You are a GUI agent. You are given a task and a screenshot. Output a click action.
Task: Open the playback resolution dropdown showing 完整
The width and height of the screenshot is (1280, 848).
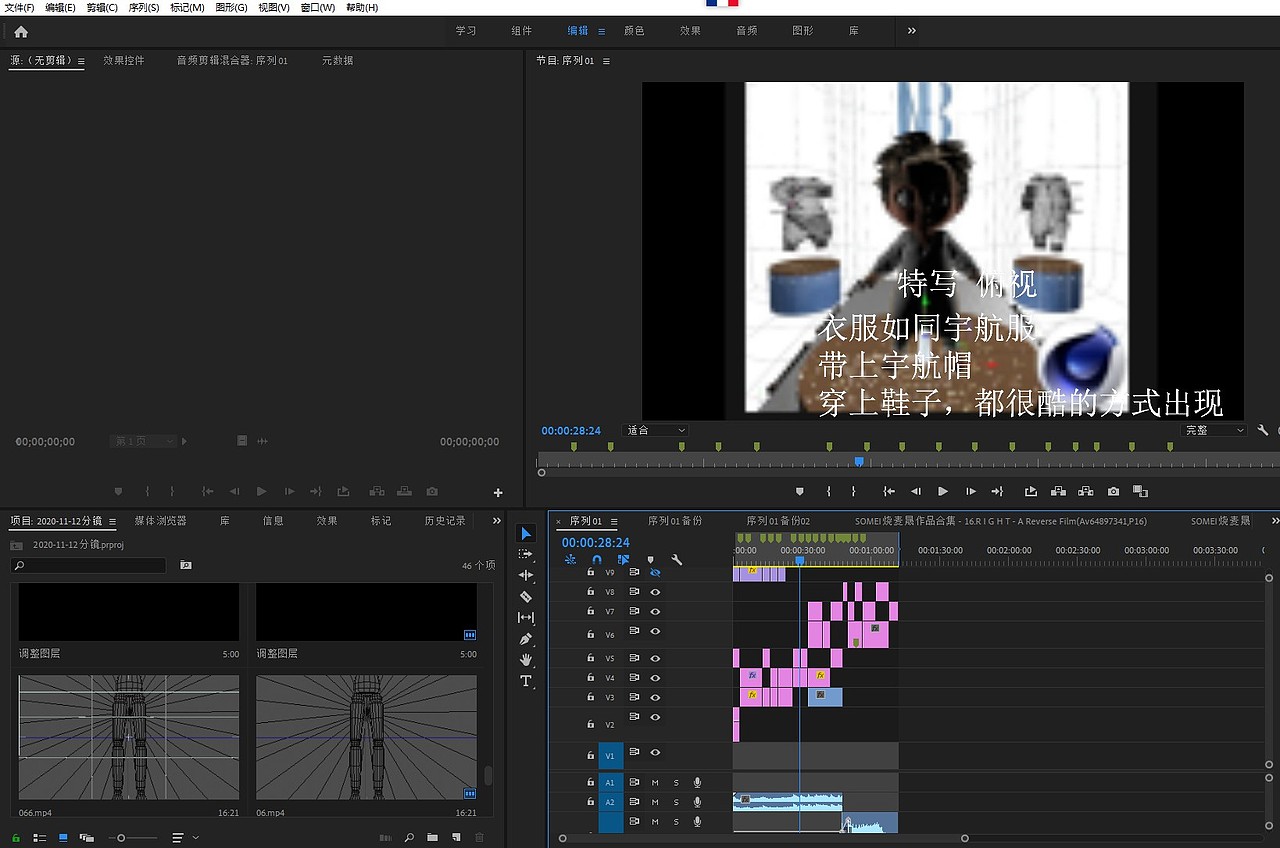pyautogui.click(x=1214, y=430)
